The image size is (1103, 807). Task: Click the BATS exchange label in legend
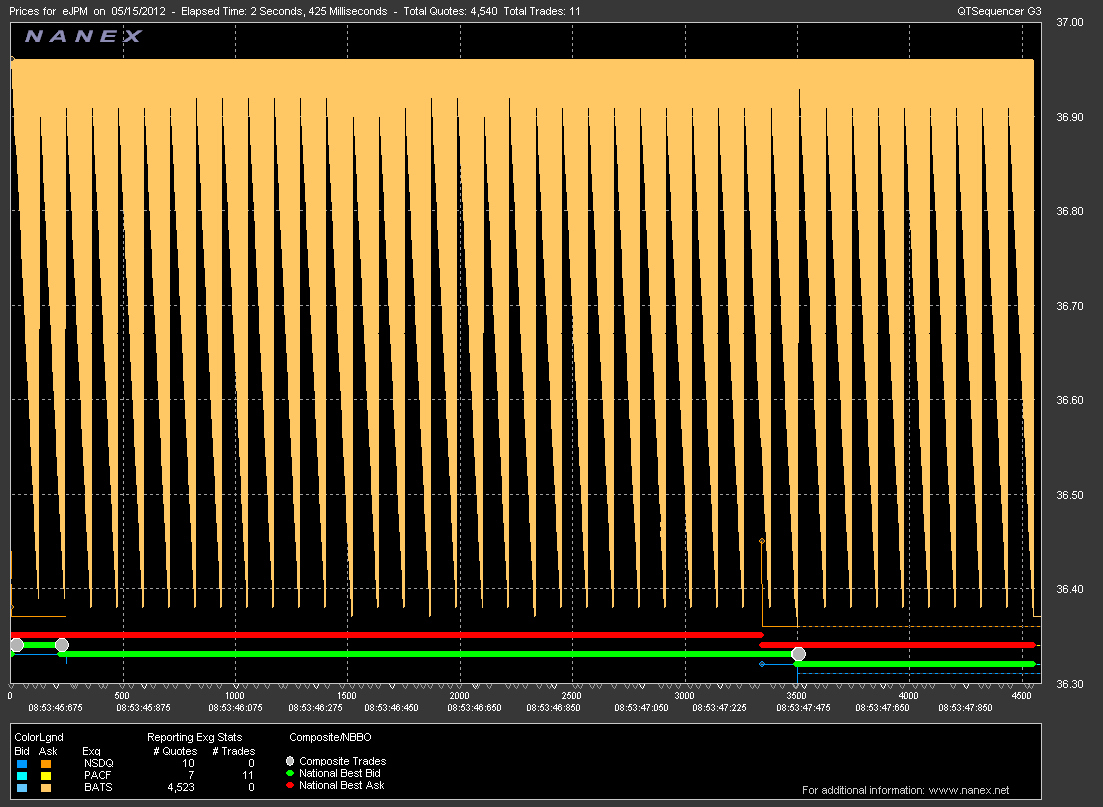click(98, 787)
